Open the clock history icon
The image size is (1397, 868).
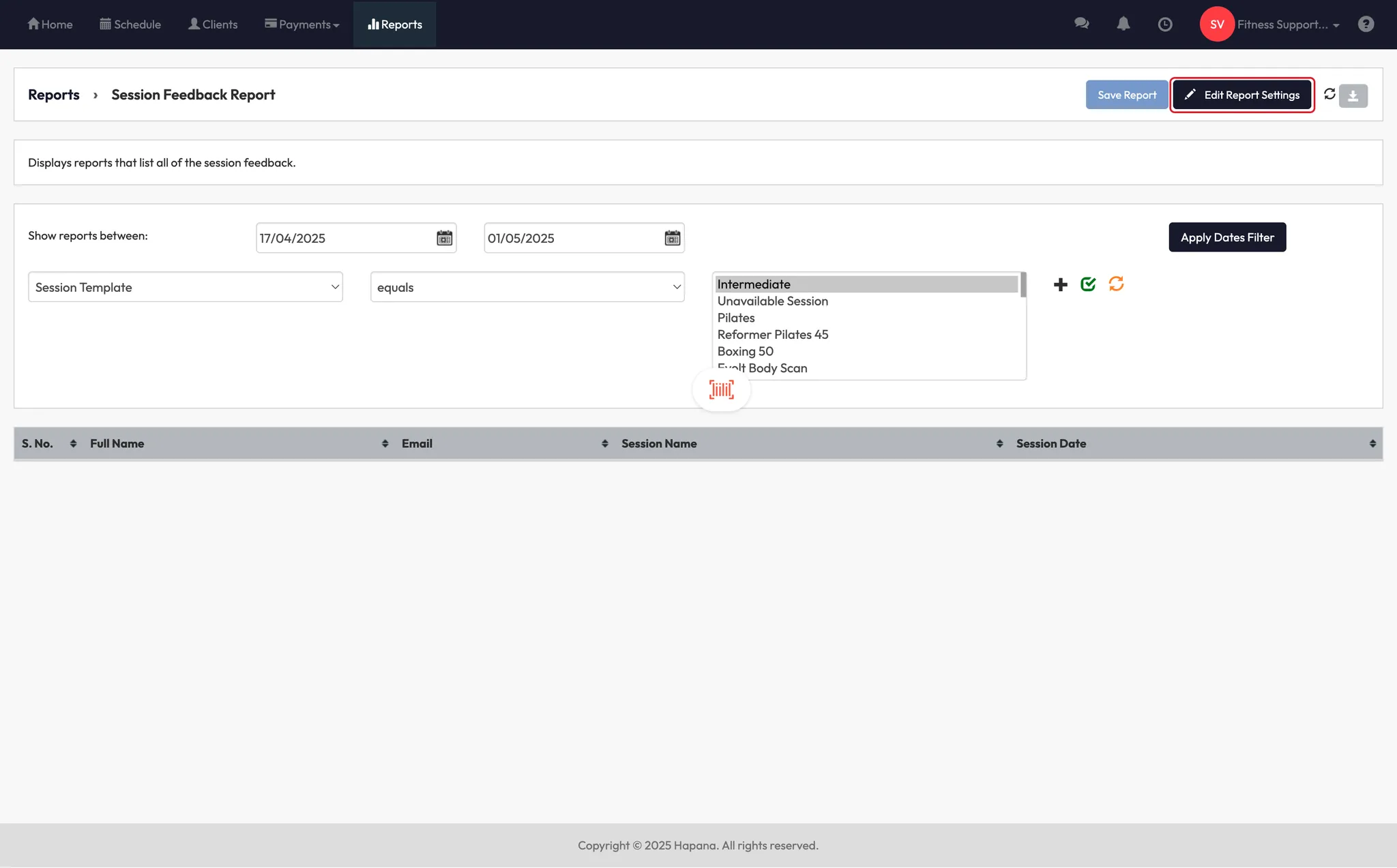(x=1165, y=25)
